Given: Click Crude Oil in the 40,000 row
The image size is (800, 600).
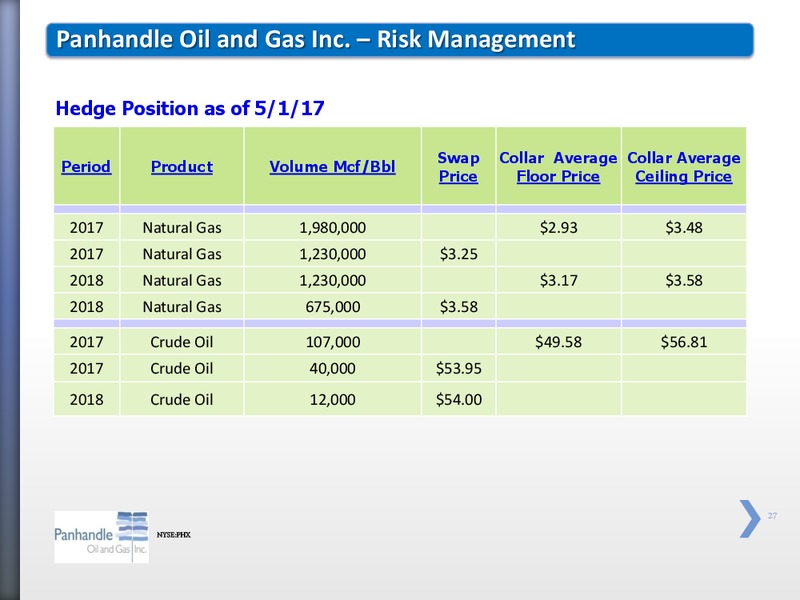Looking at the screenshot, I should pos(182,368).
